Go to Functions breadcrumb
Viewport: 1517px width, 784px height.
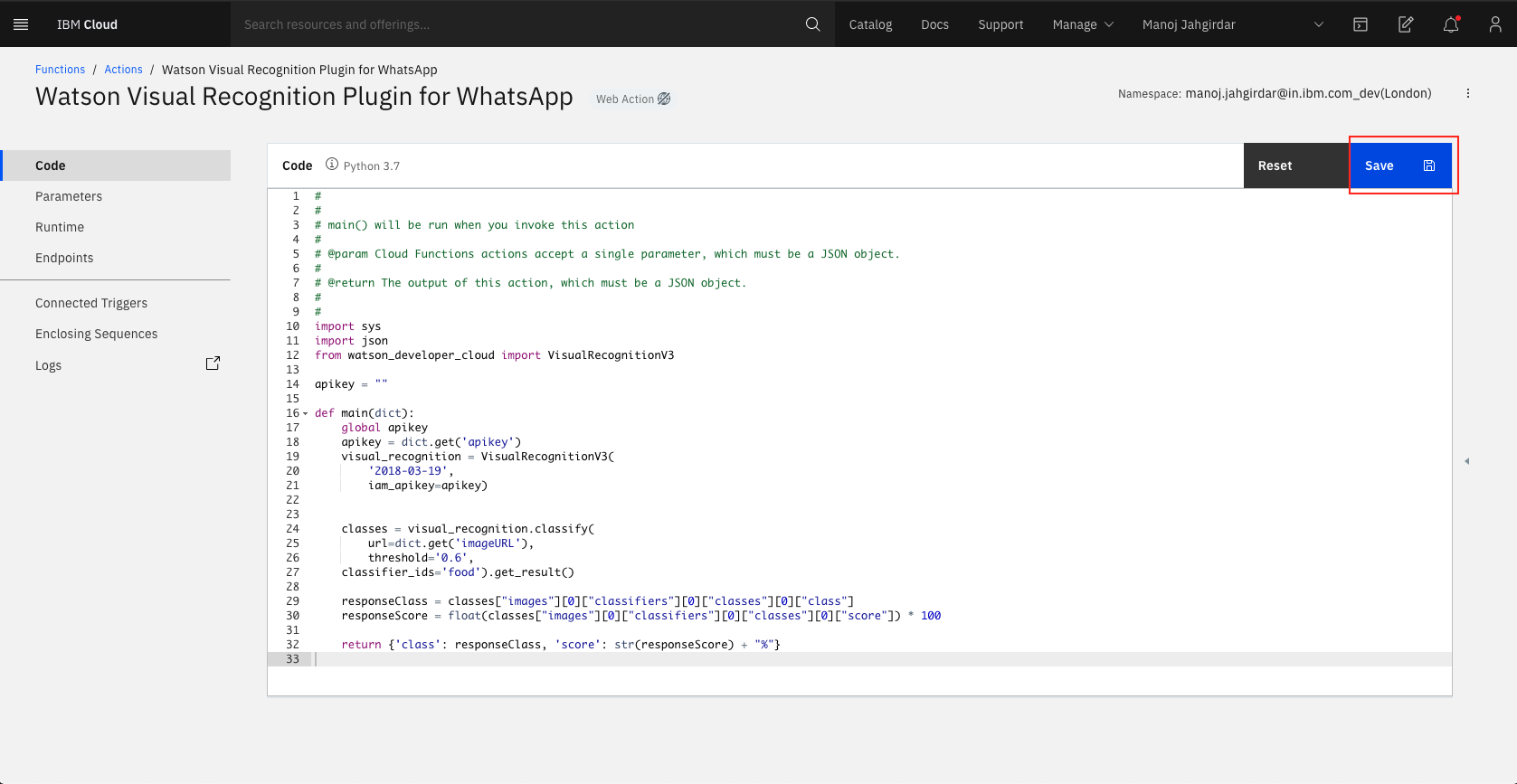coord(60,70)
